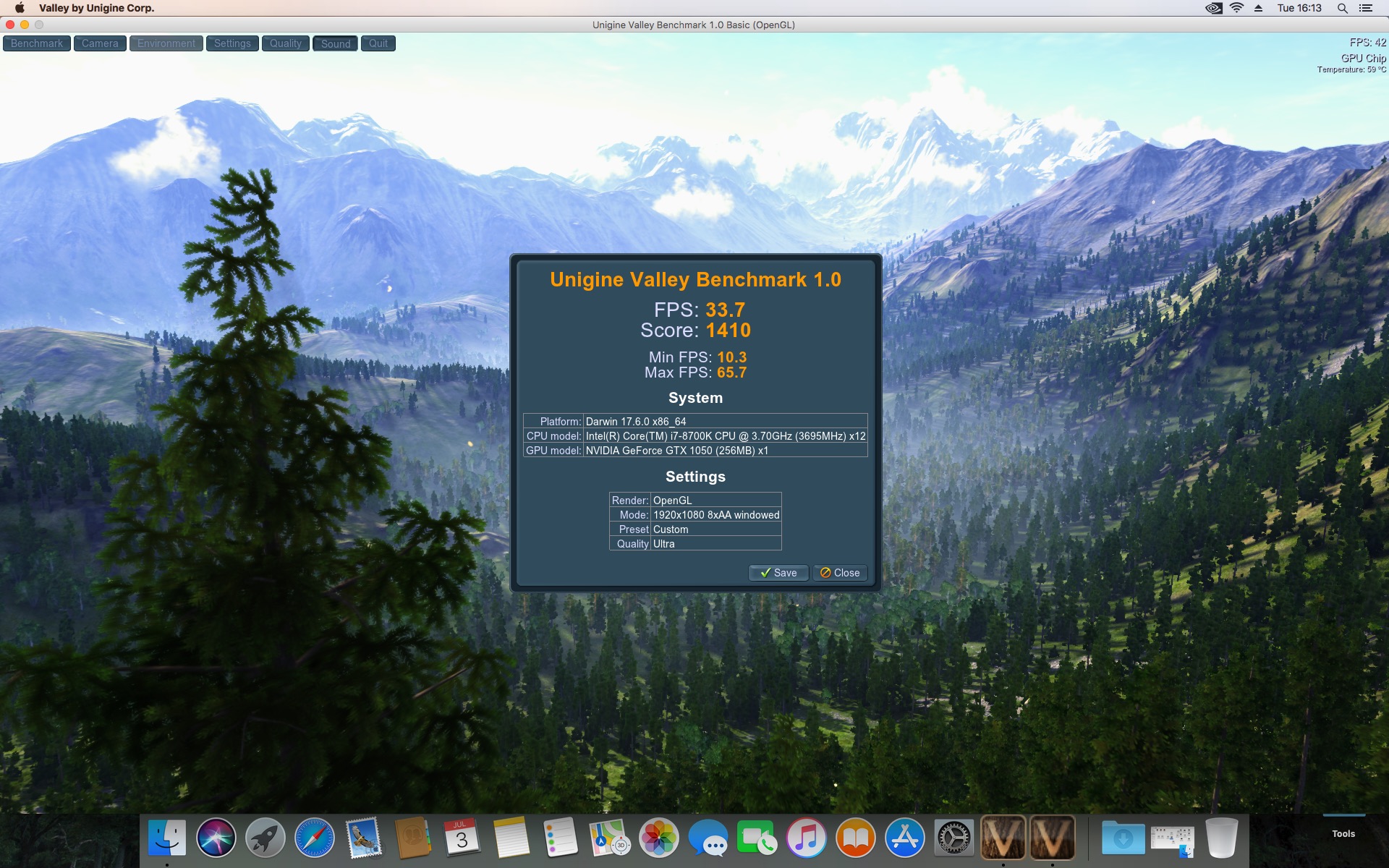Launch Siri from the dock
The width and height of the screenshot is (1389, 868).
216,838
